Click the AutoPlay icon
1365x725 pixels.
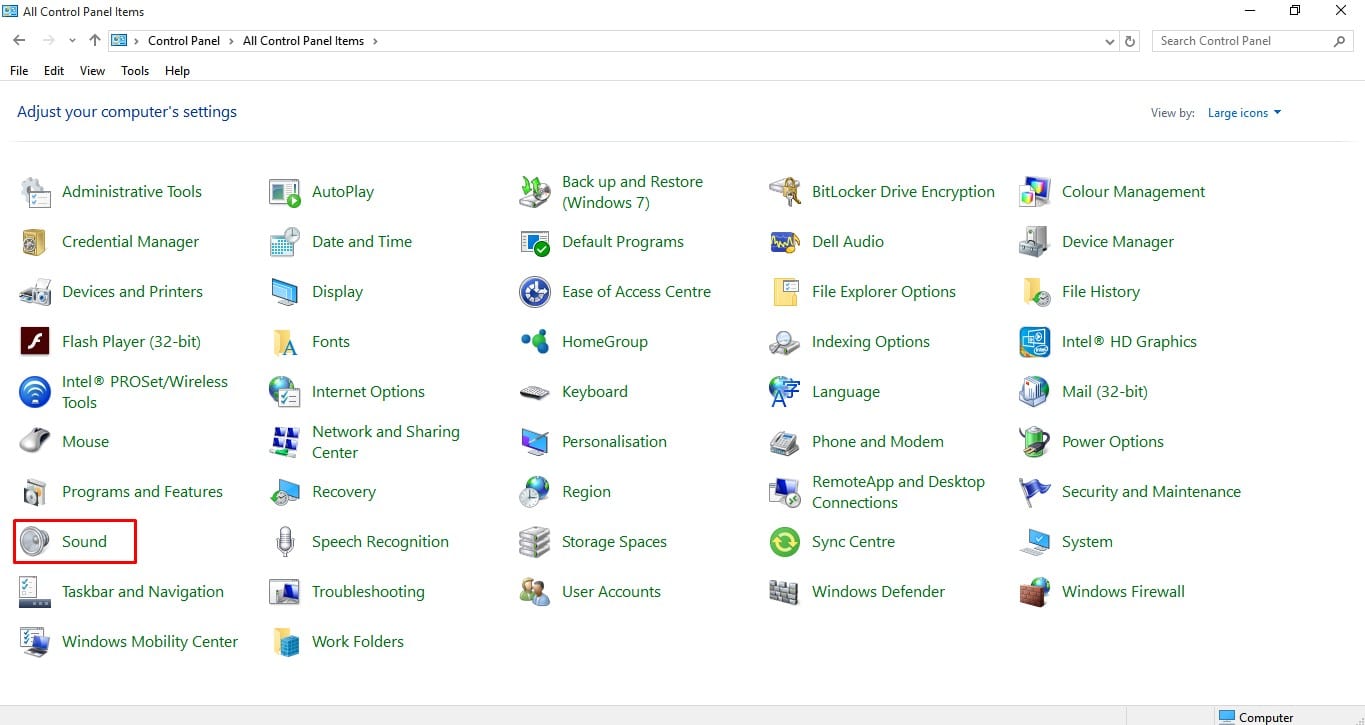285,192
